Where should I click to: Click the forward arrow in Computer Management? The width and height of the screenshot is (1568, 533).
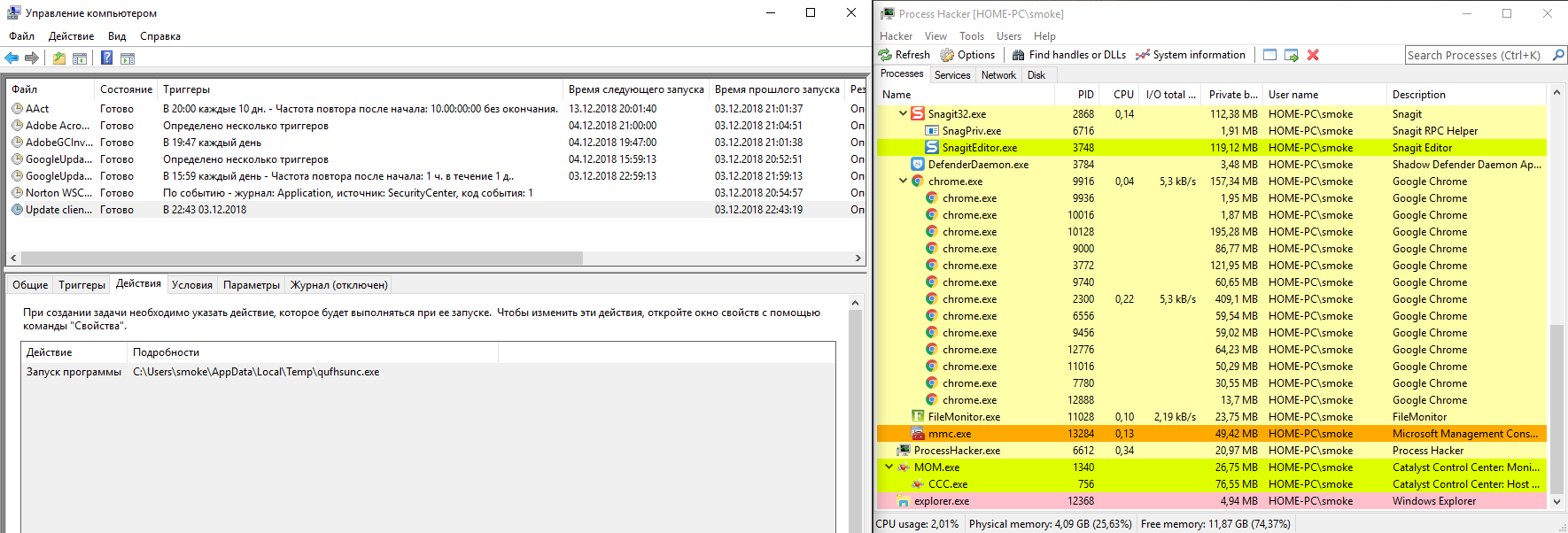pos(32,58)
